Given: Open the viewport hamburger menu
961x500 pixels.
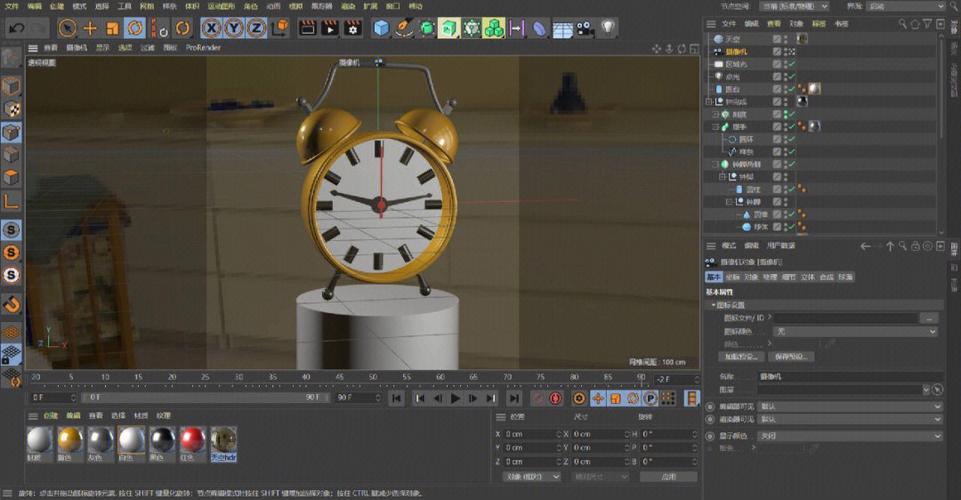Looking at the screenshot, I should [x=32, y=48].
